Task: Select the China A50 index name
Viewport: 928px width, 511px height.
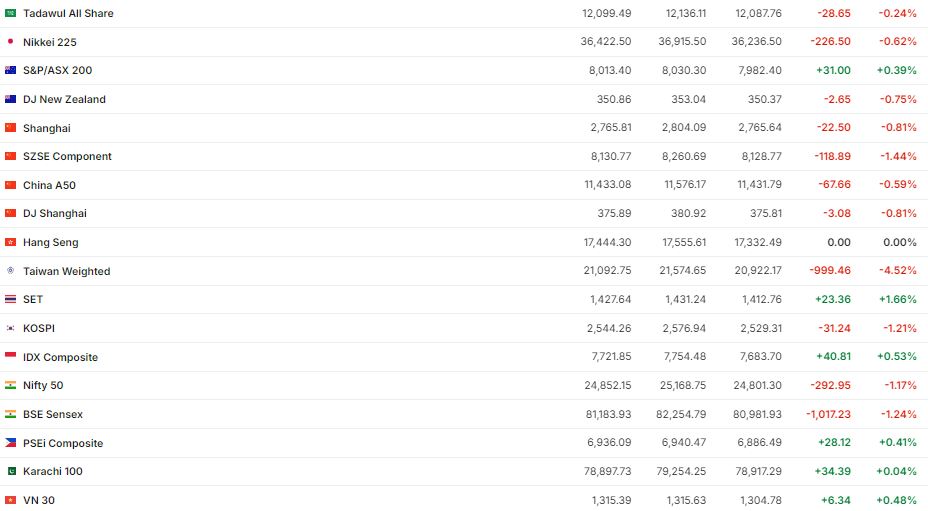Action: pyautogui.click(x=49, y=185)
